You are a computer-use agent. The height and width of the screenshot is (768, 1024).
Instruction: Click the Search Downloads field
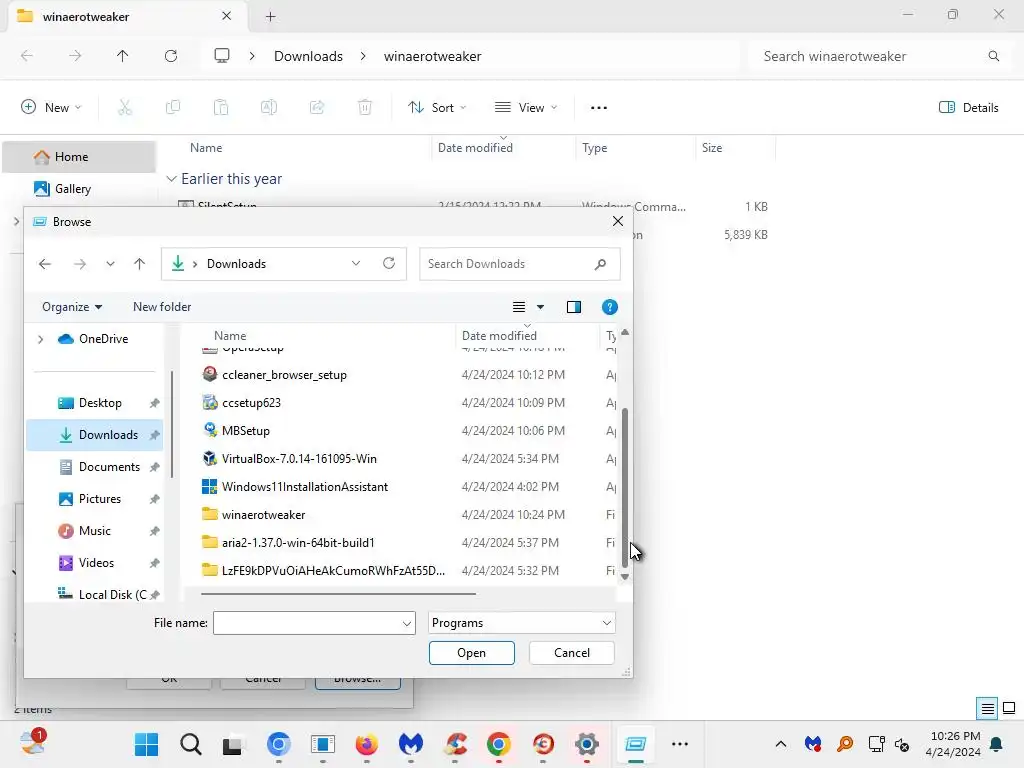(519, 264)
